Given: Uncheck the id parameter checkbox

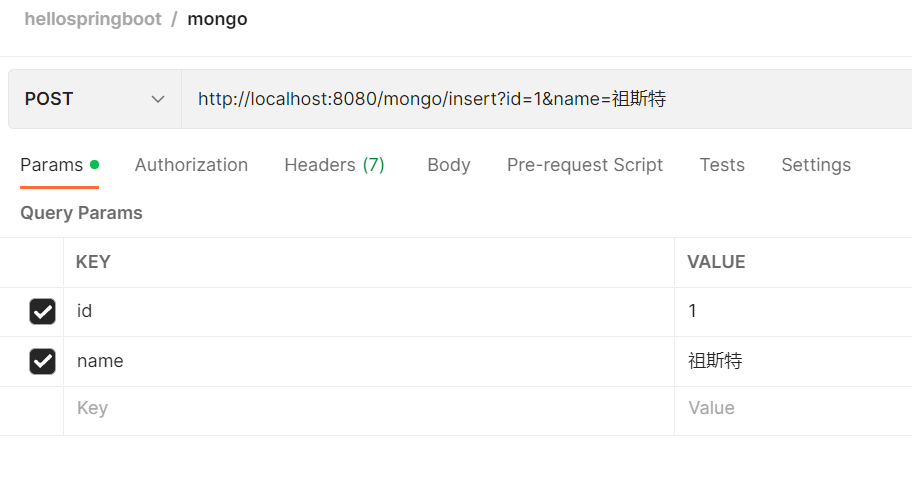Looking at the screenshot, I should pos(42,312).
